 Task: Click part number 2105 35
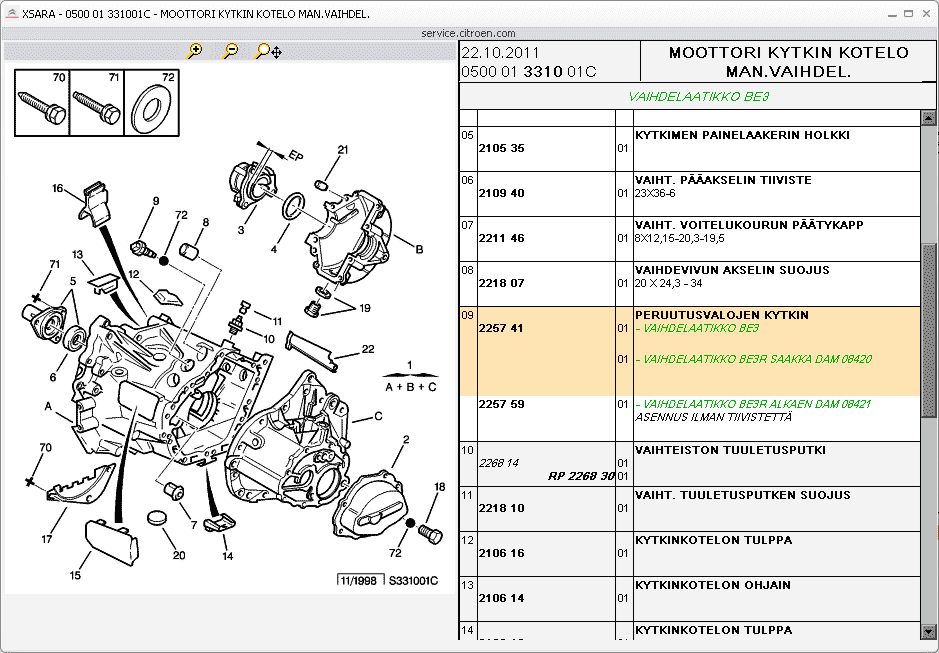502,148
